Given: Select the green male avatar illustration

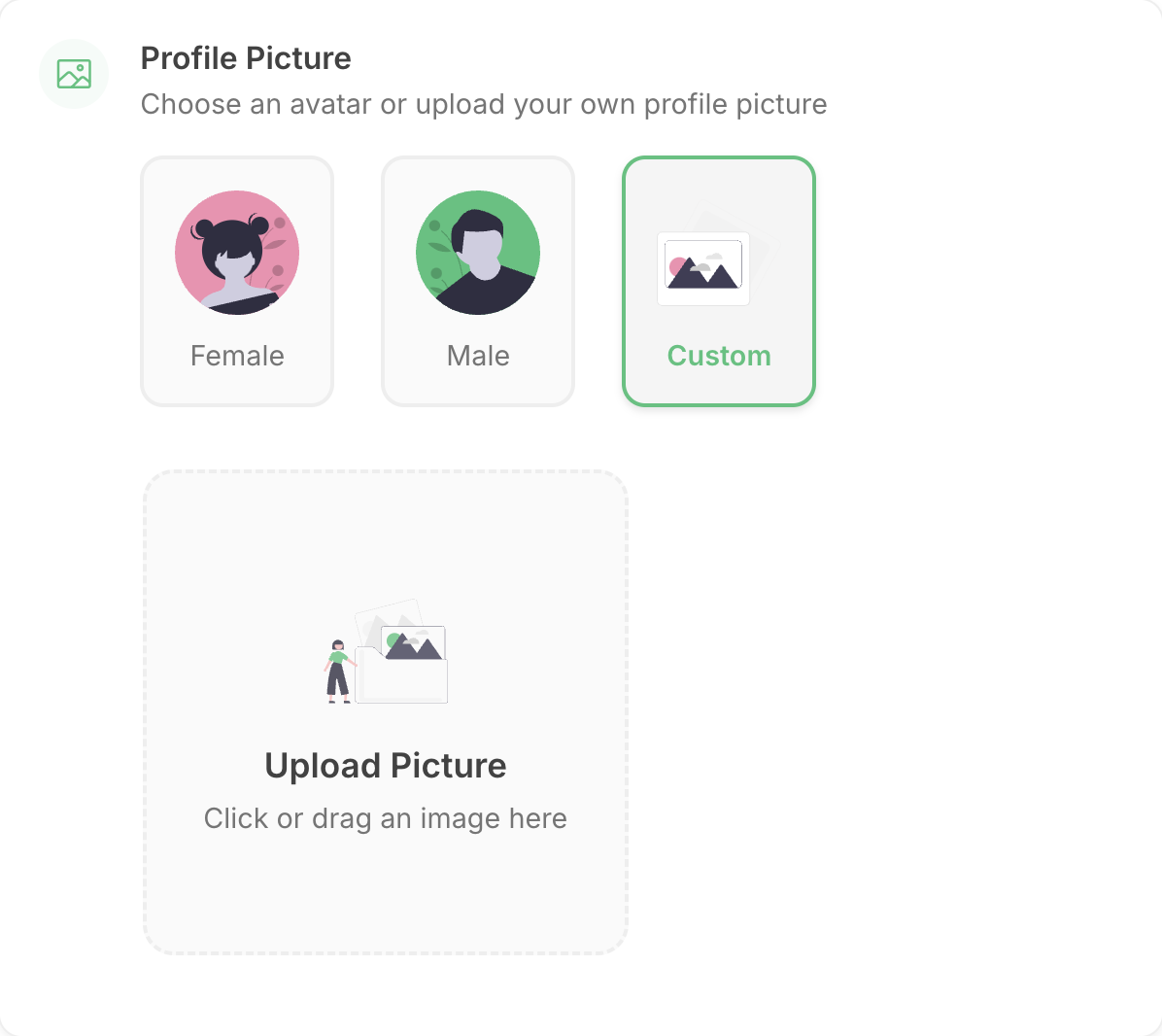Looking at the screenshot, I should (478, 253).
